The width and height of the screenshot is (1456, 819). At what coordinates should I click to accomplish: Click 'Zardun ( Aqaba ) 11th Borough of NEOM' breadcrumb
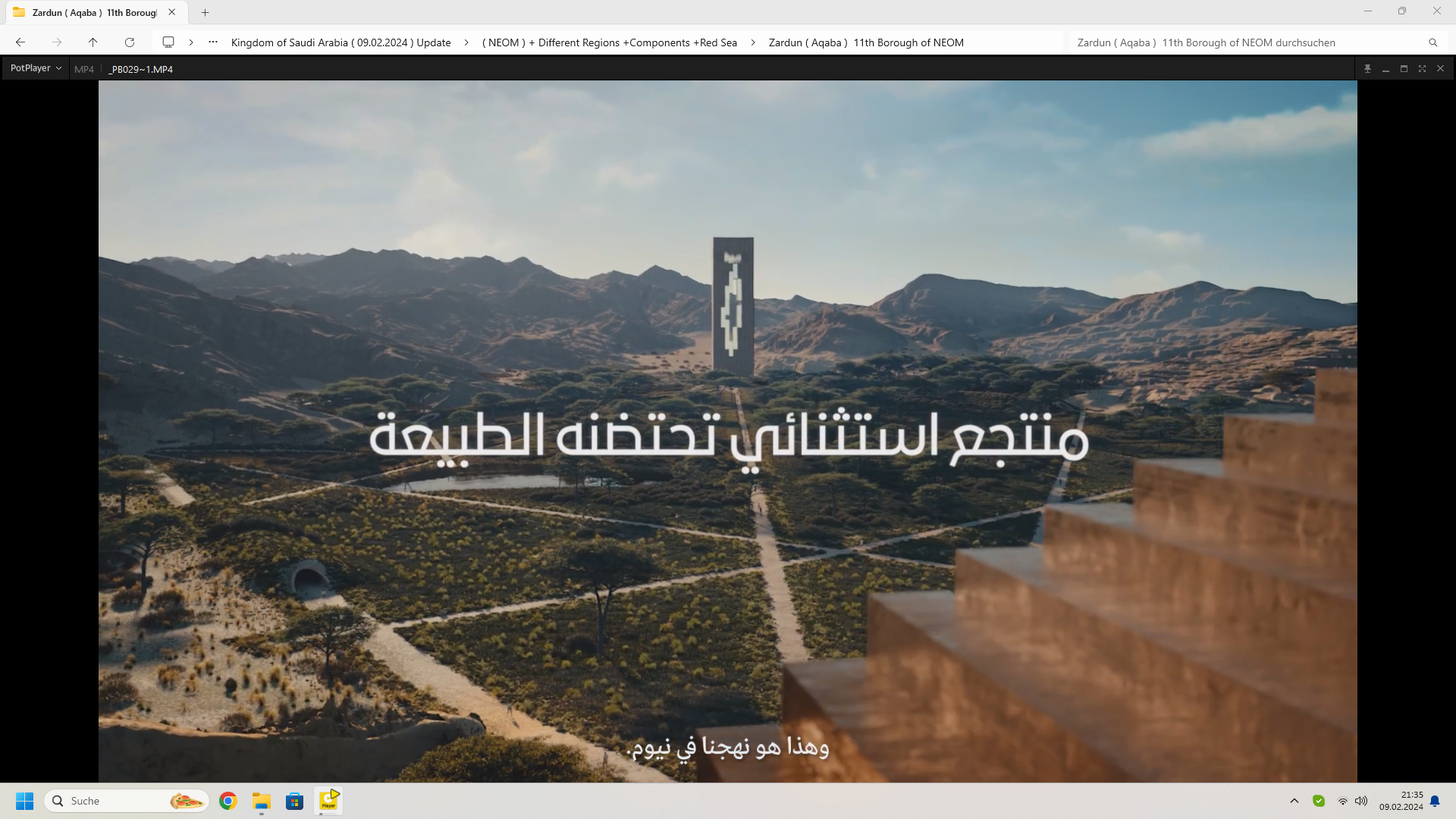pos(866,42)
